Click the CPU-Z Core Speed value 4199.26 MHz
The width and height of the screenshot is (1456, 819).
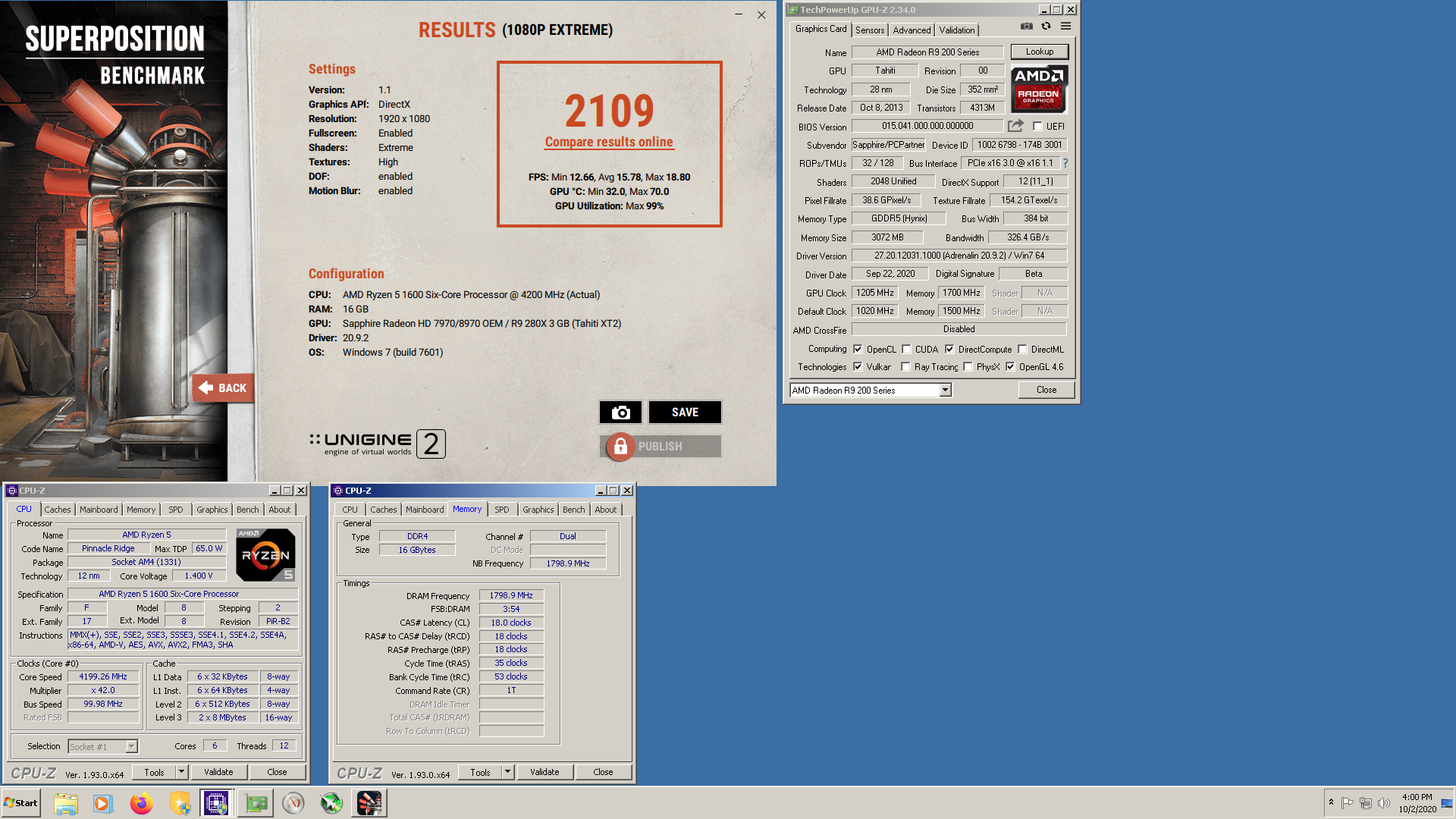103,676
